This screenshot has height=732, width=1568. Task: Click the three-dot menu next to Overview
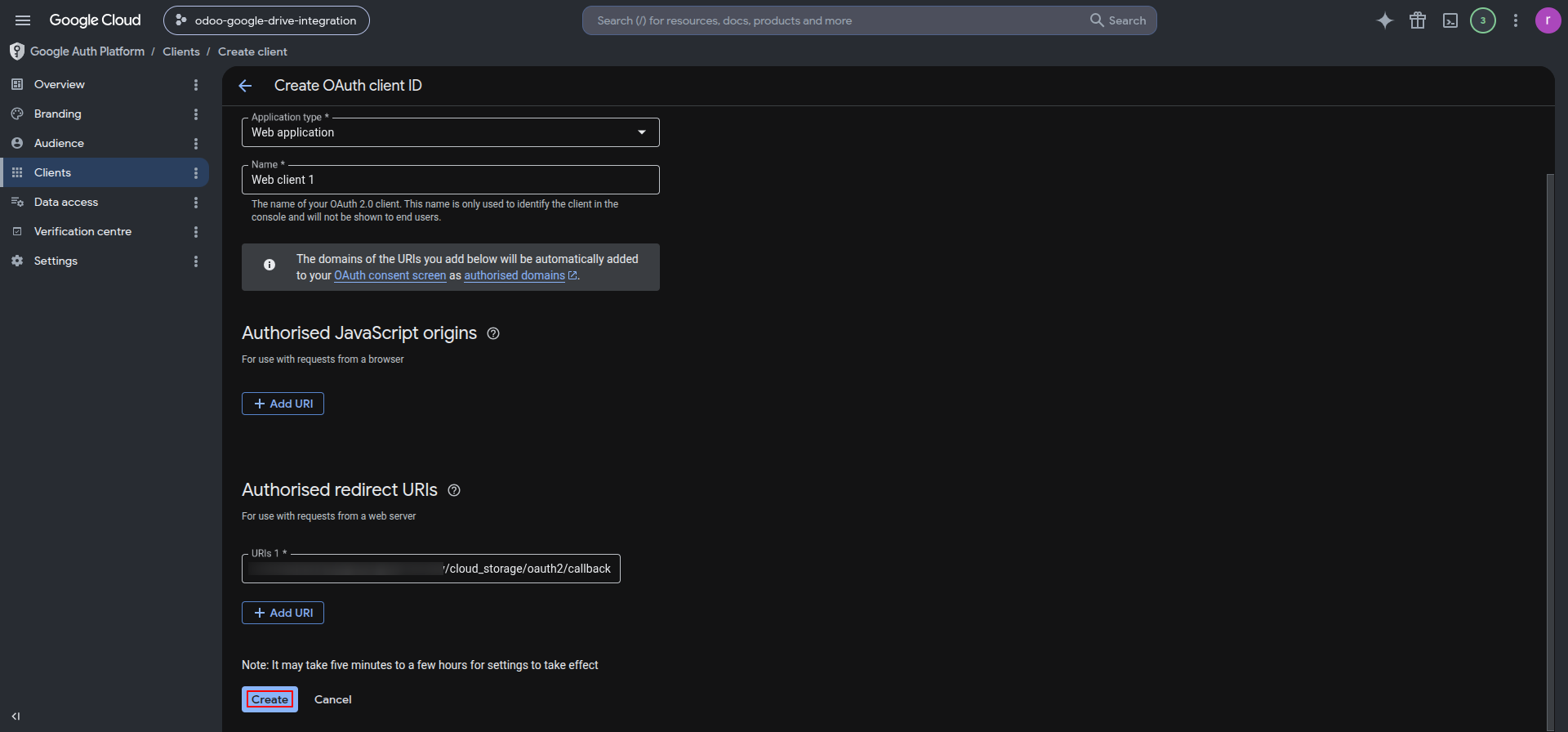click(x=196, y=85)
